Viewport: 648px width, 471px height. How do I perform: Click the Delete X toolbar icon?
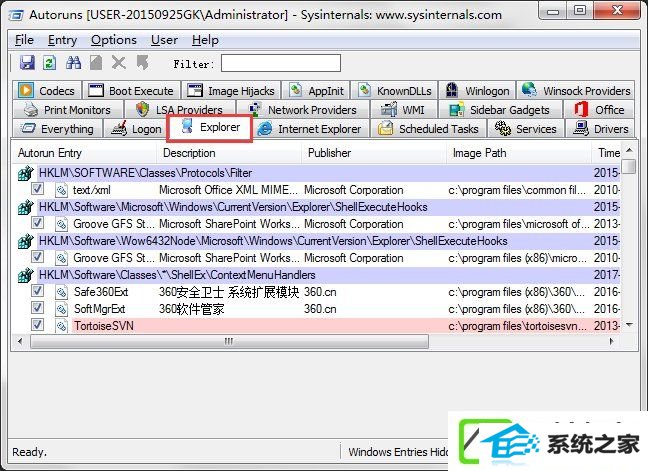coord(119,63)
